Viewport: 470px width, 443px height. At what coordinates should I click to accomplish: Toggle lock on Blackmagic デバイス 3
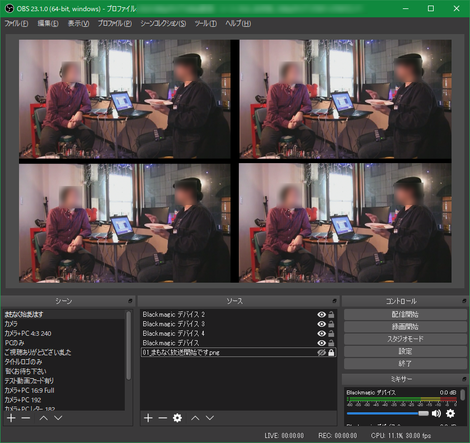(331, 324)
